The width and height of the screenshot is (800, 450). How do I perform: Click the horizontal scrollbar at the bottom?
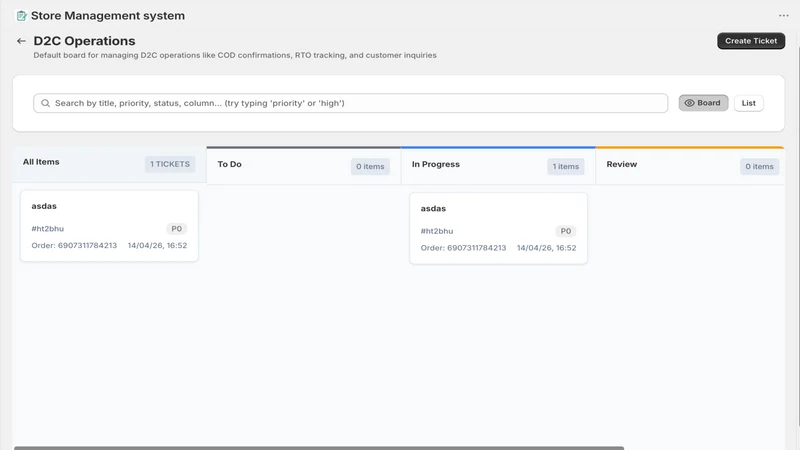tap(319, 448)
